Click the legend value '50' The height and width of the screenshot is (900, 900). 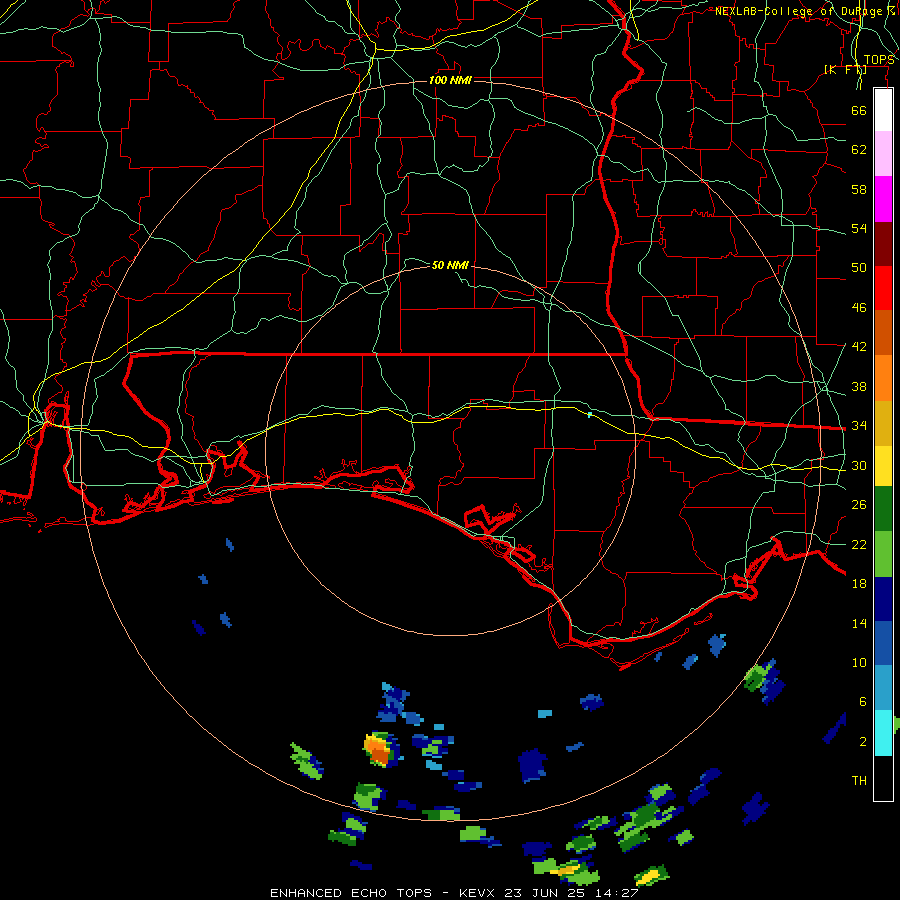(x=859, y=267)
